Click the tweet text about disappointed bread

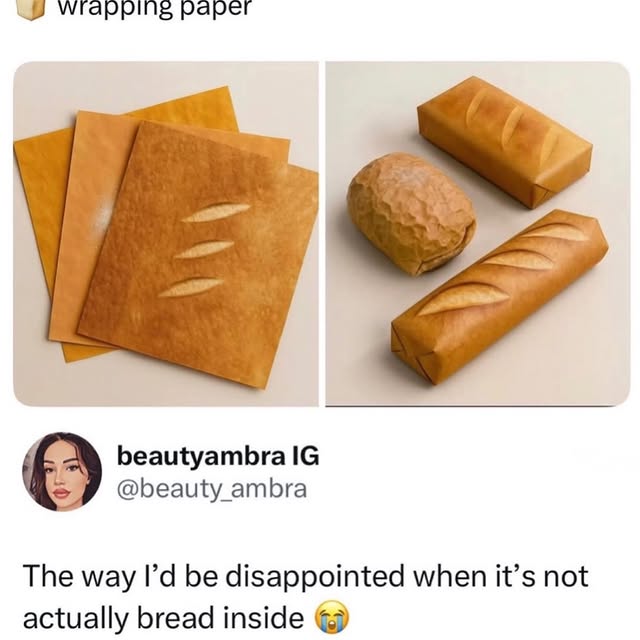[306, 597]
